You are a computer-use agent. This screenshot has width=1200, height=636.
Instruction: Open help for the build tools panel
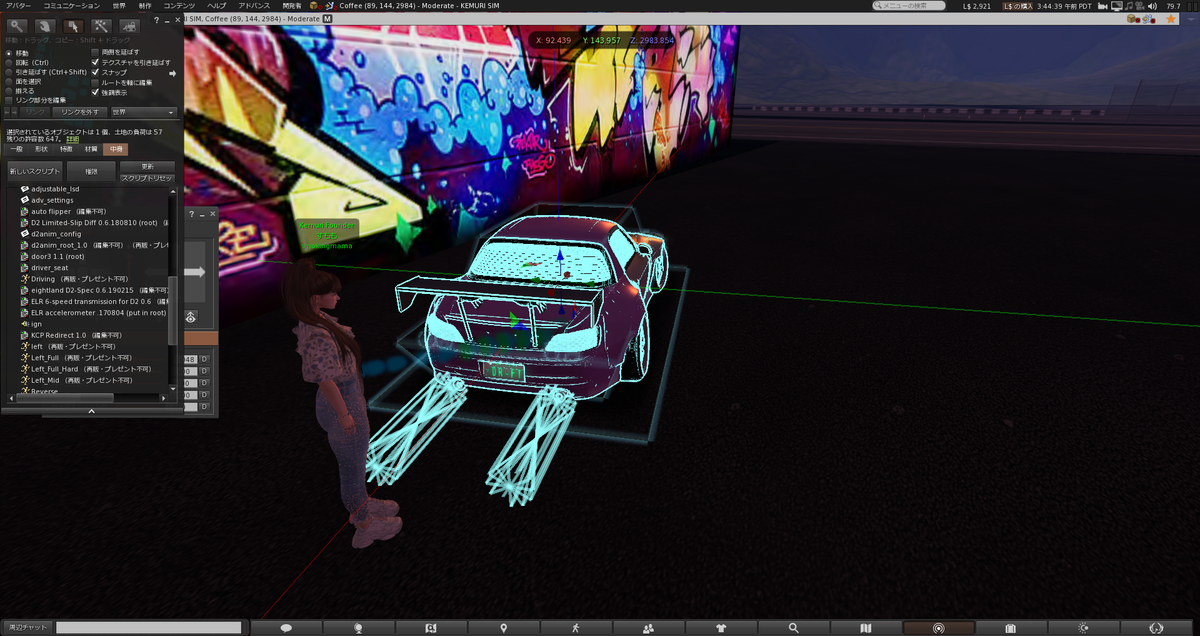pos(157,20)
